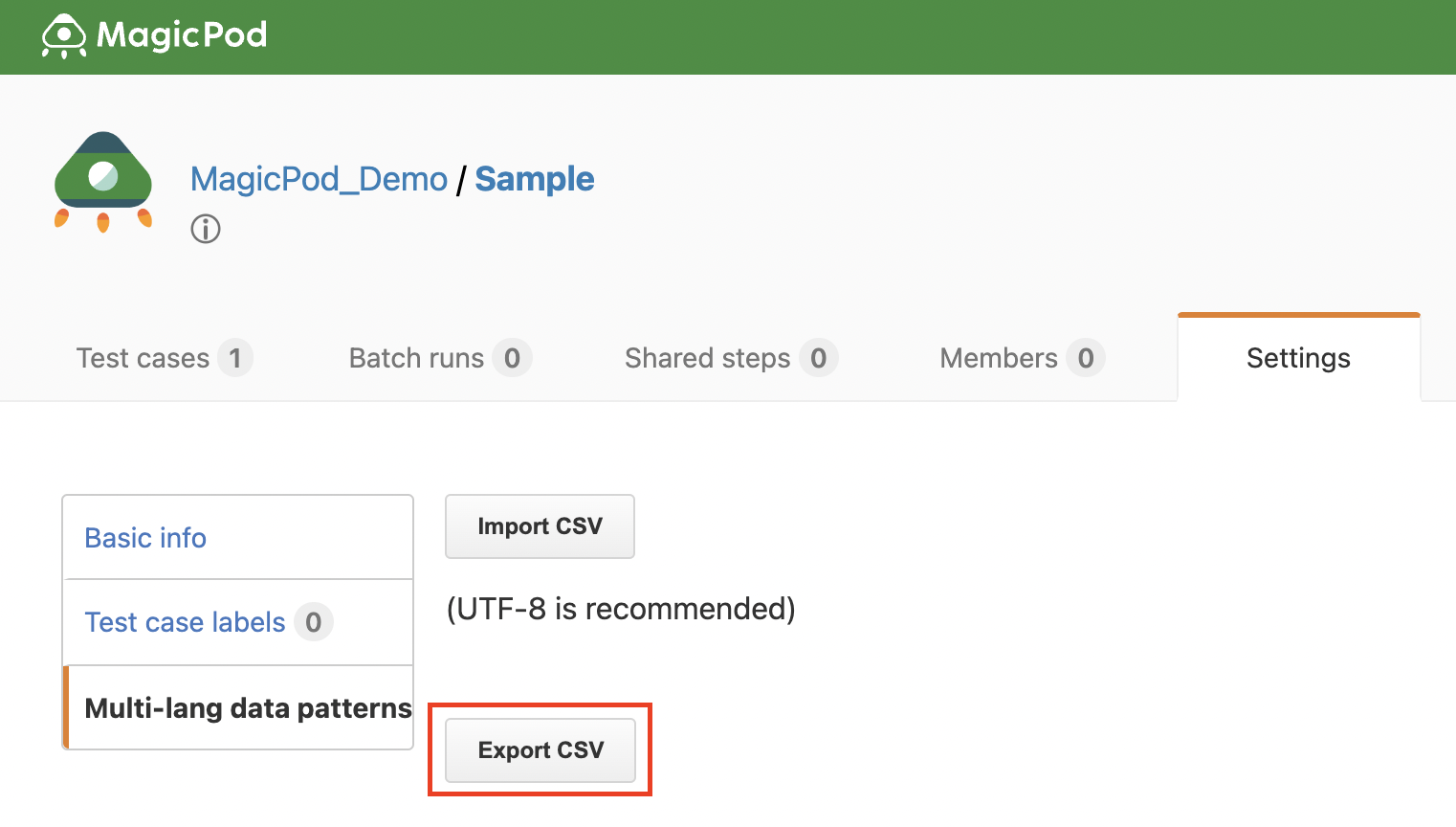The image size is (1456, 827).
Task: Click the Test cases count badge
Action: pyautogui.click(x=234, y=358)
